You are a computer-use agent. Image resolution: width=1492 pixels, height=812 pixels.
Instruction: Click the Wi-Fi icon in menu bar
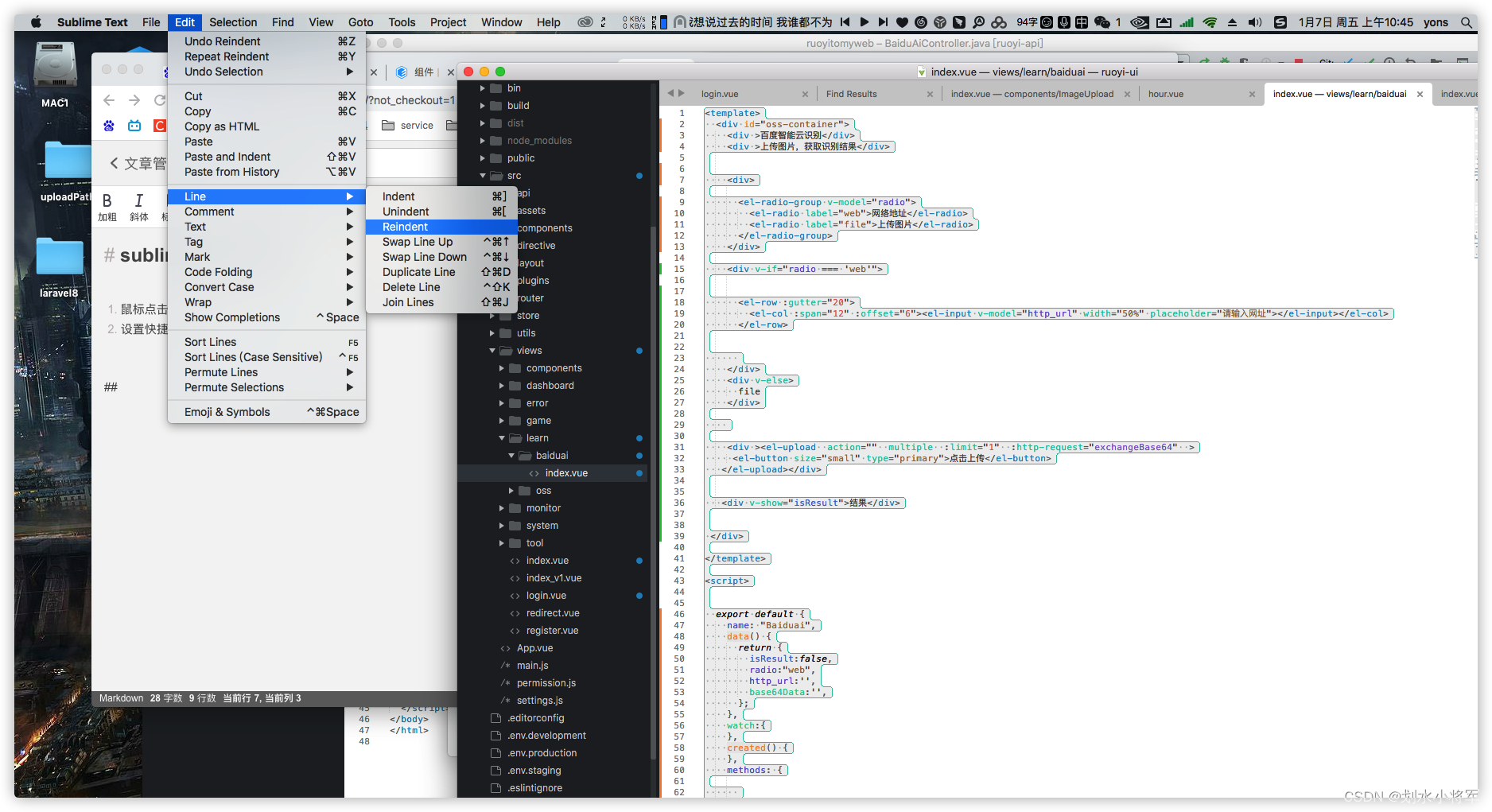[x=1210, y=22]
